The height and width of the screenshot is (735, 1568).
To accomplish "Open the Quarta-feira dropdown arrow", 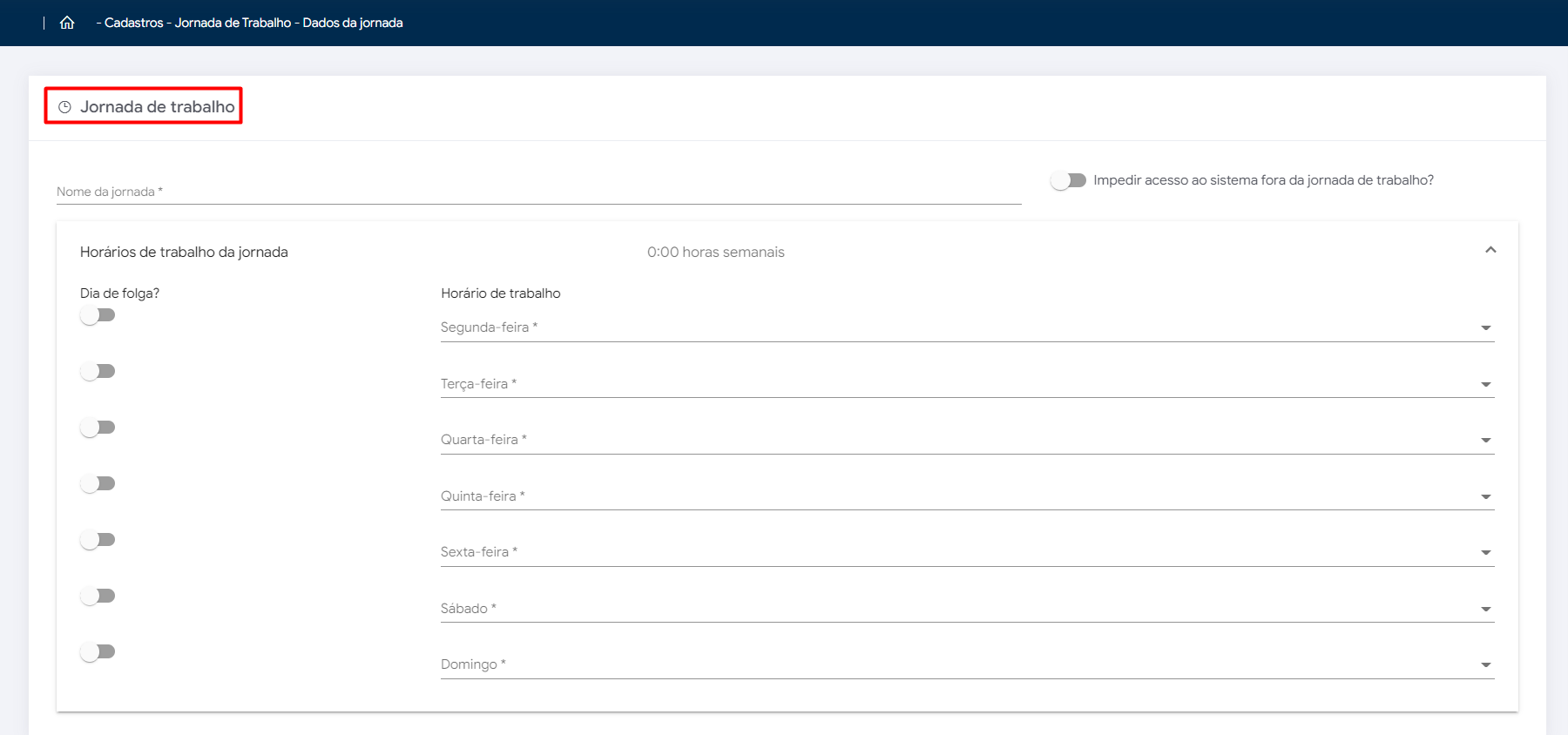I will tap(1485, 441).
